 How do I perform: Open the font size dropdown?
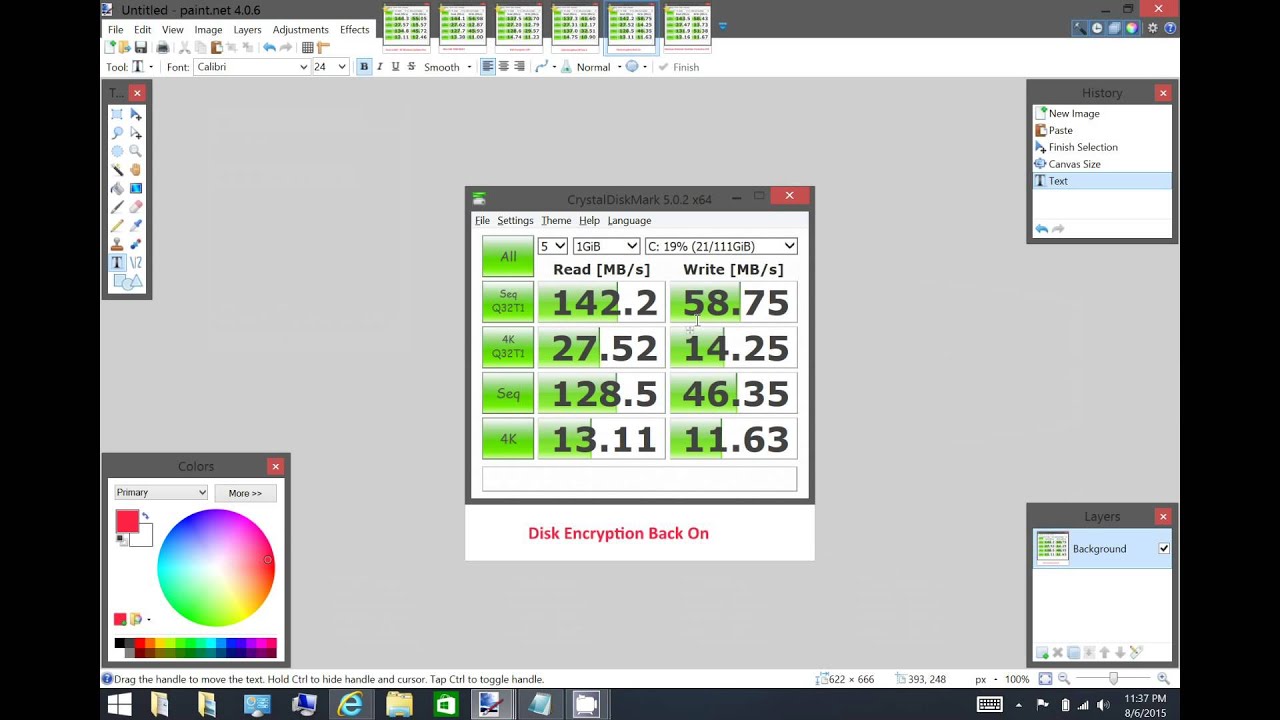[330, 67]
